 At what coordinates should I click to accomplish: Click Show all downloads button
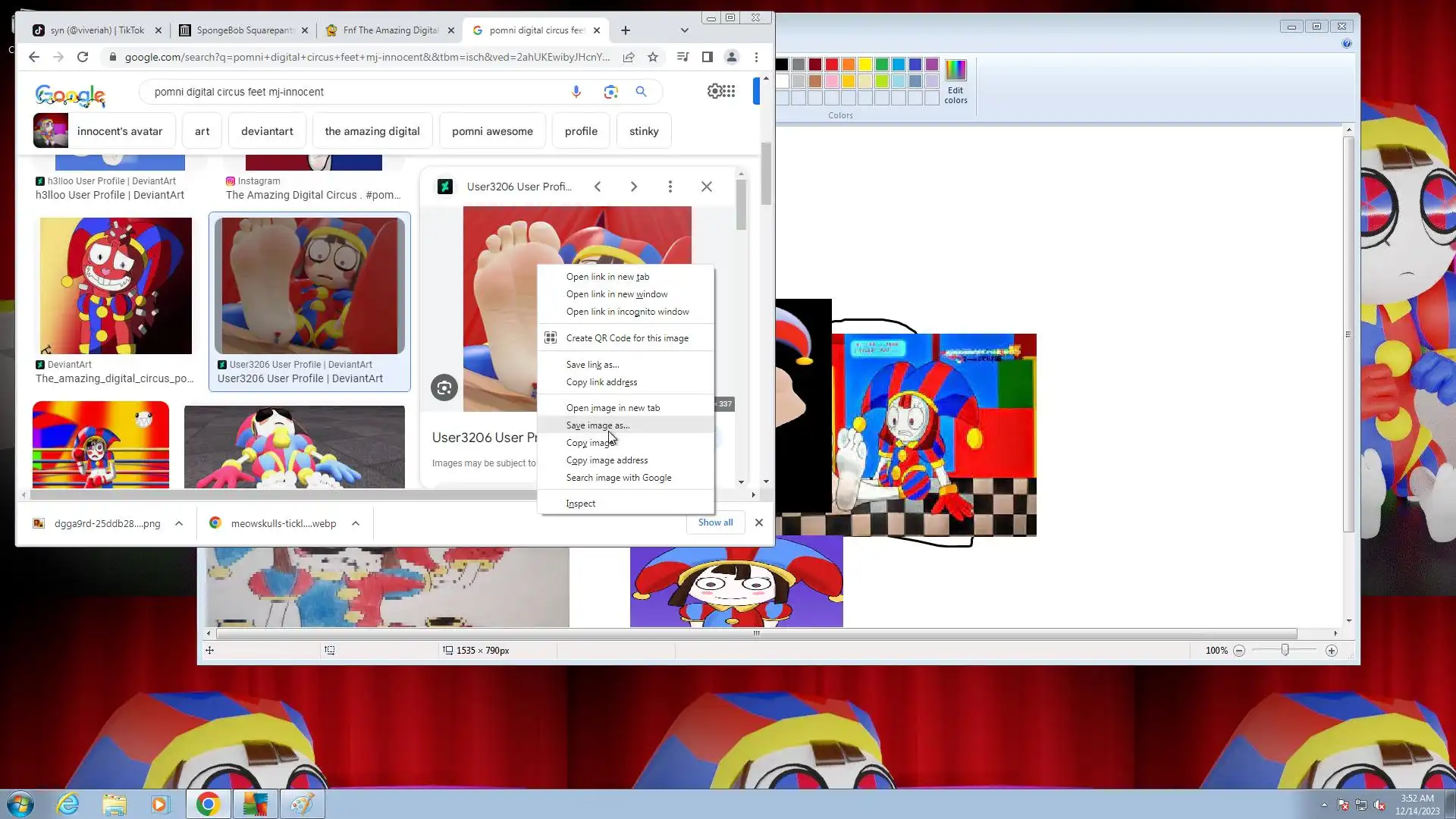coord(715,522)
